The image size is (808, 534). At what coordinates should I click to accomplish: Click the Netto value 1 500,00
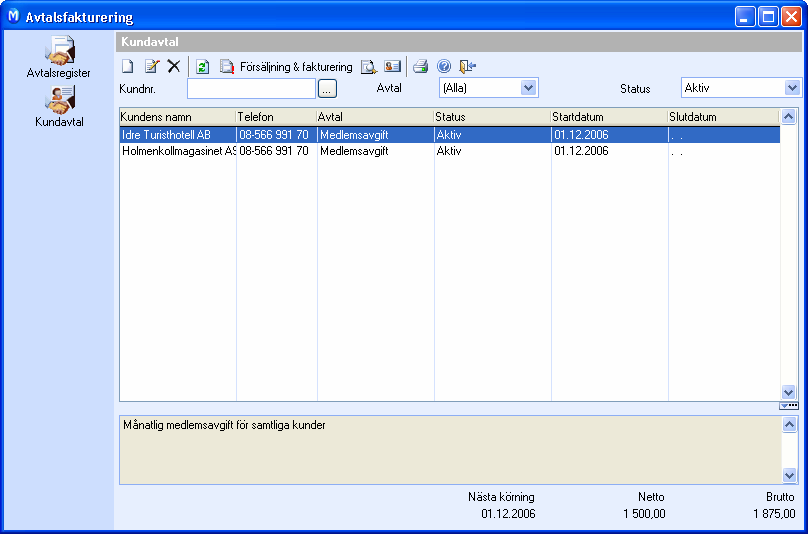(x=644, y=514)
